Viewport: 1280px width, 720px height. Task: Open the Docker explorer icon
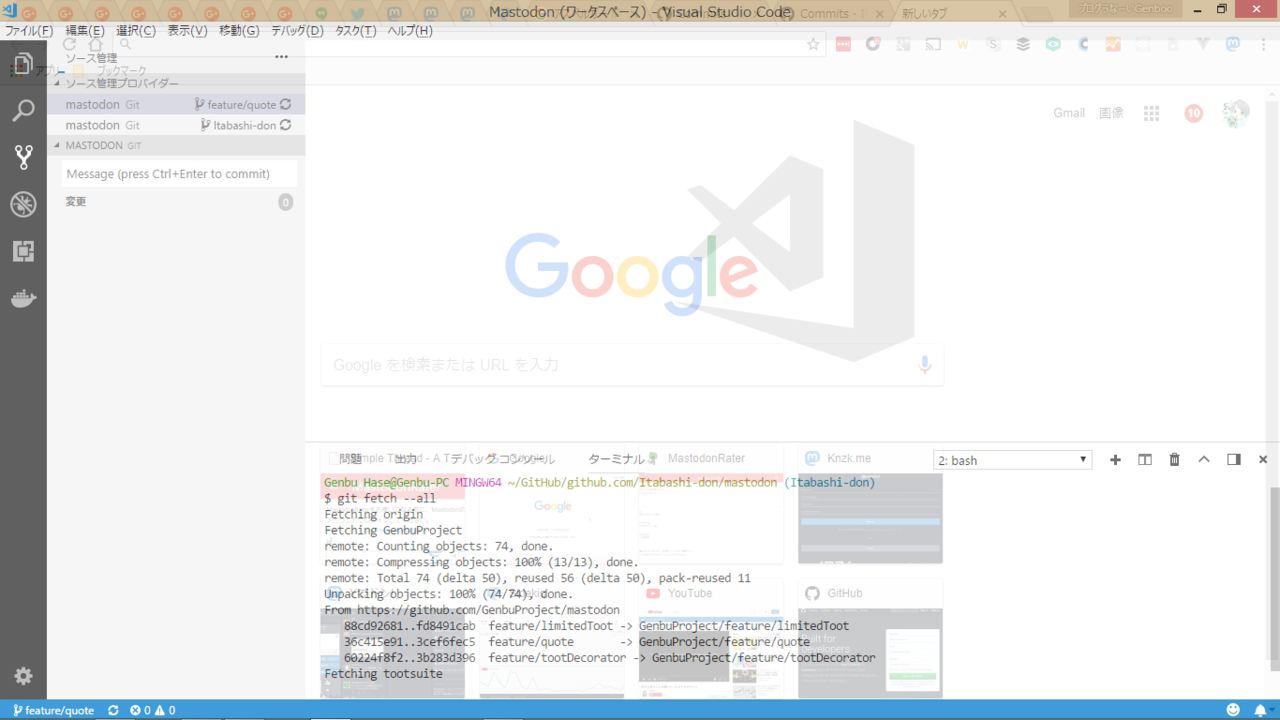coord(23,298)
